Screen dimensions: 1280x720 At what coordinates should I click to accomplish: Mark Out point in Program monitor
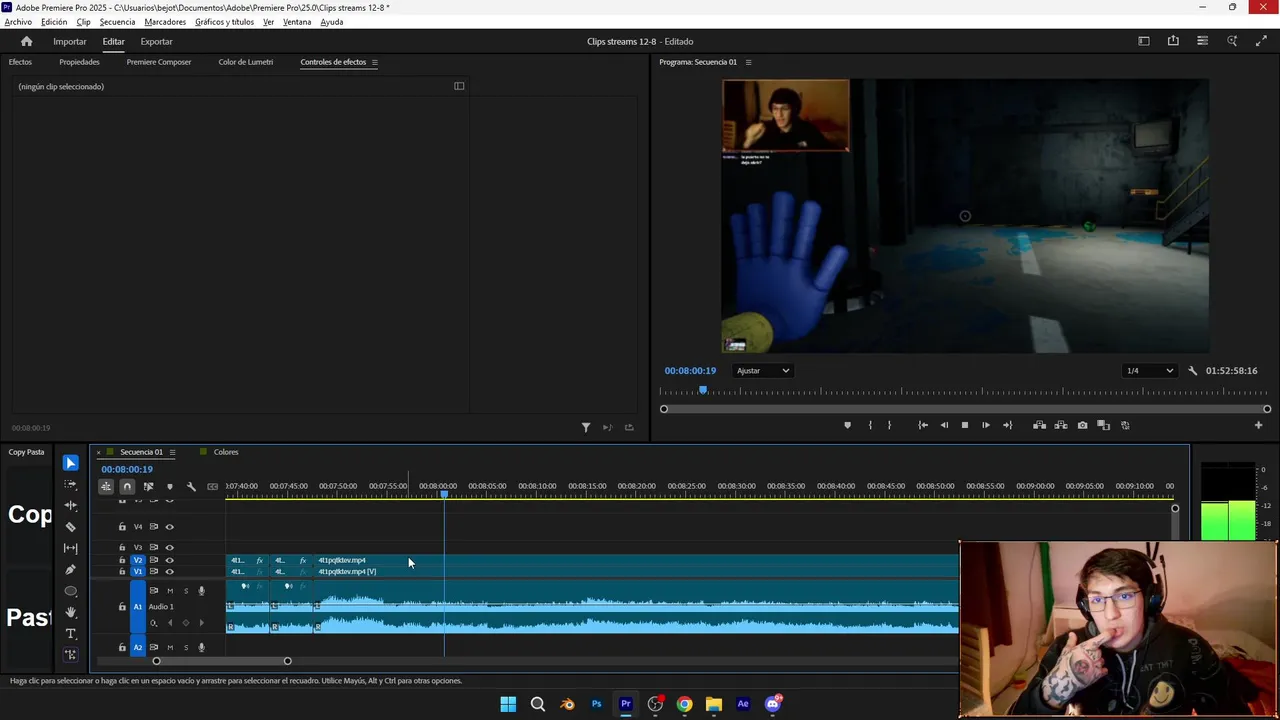point(889,425)
